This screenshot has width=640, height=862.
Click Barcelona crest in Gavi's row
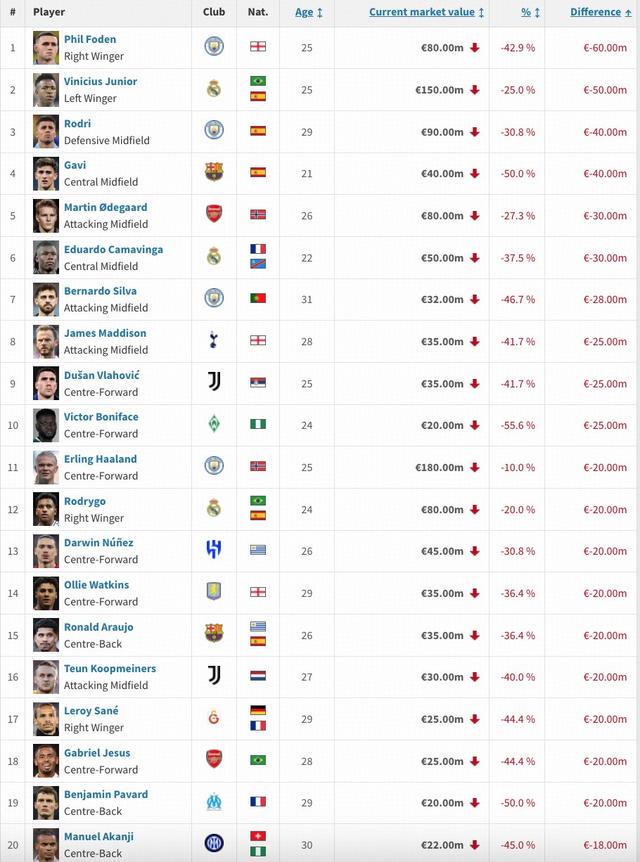(214, 173)
